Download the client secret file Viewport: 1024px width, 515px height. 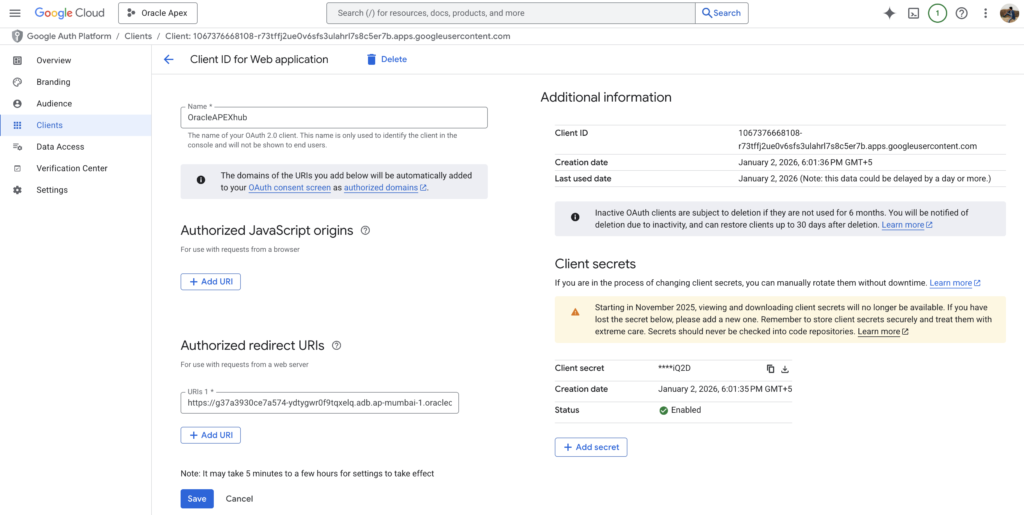click(x=785, y=369)
